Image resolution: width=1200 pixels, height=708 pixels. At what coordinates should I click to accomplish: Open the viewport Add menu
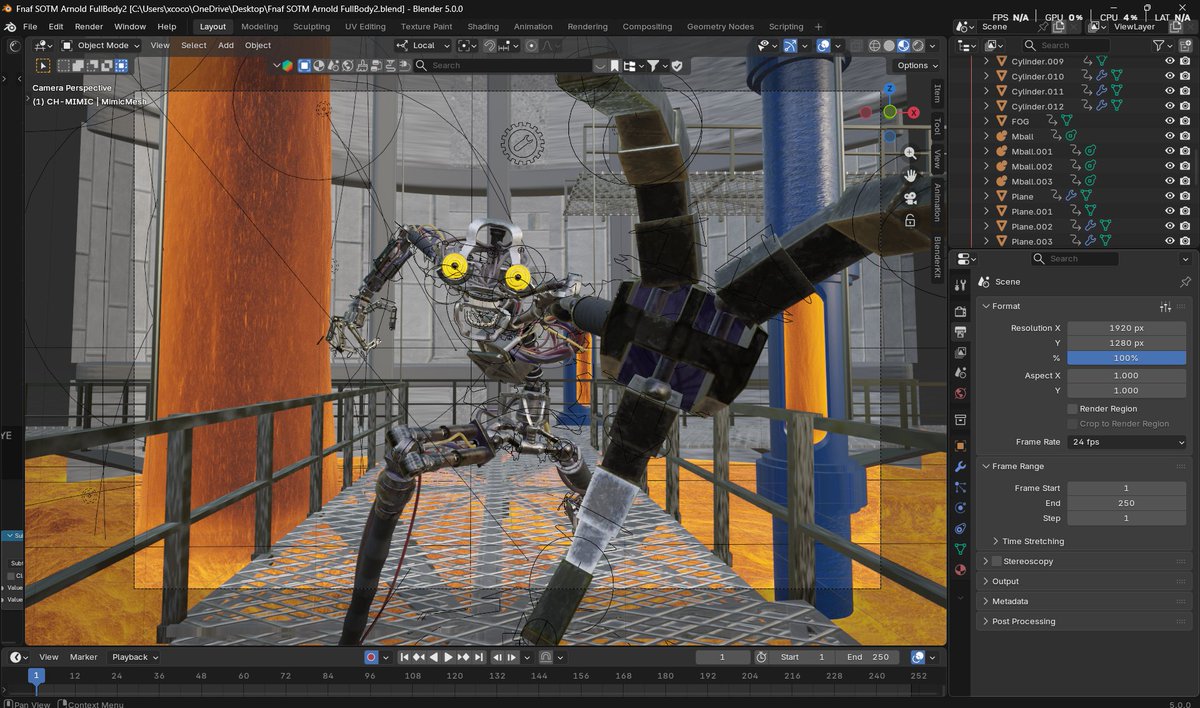tap(226, 45)
